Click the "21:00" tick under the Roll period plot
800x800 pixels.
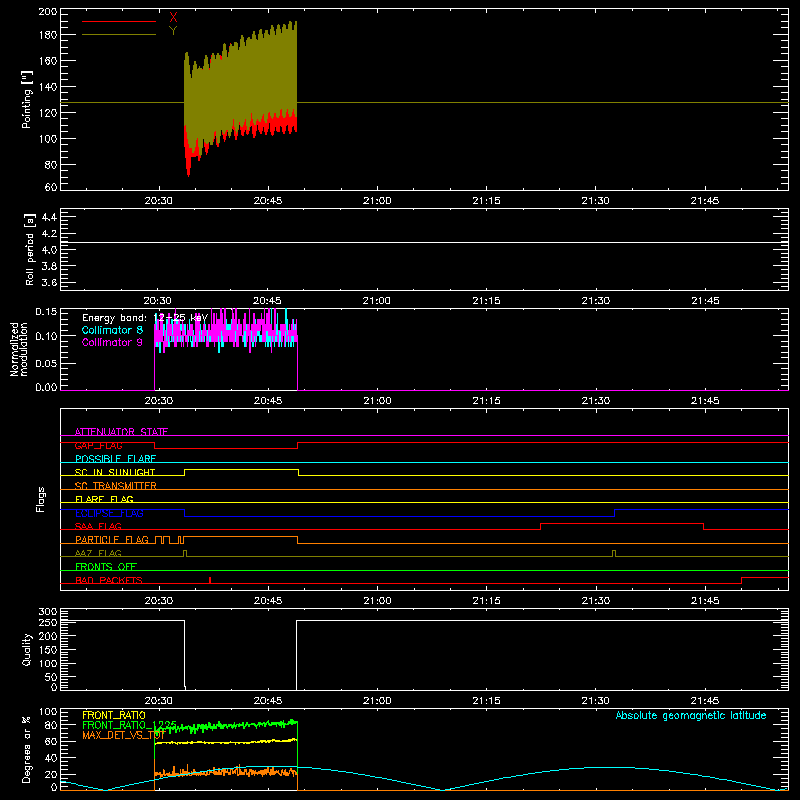377,301
